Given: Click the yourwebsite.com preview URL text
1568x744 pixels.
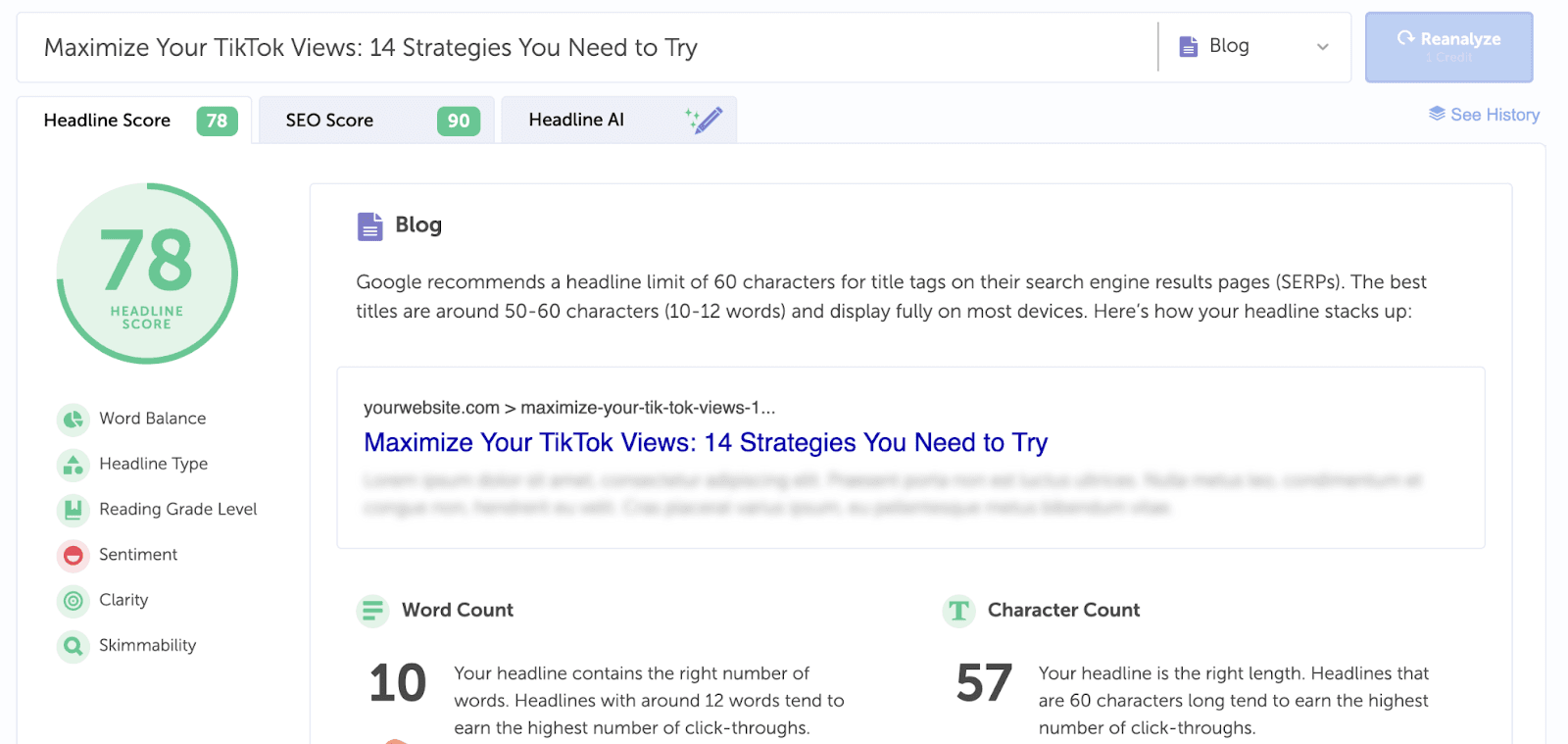Looking at the screenshot, I should point(569,408).
